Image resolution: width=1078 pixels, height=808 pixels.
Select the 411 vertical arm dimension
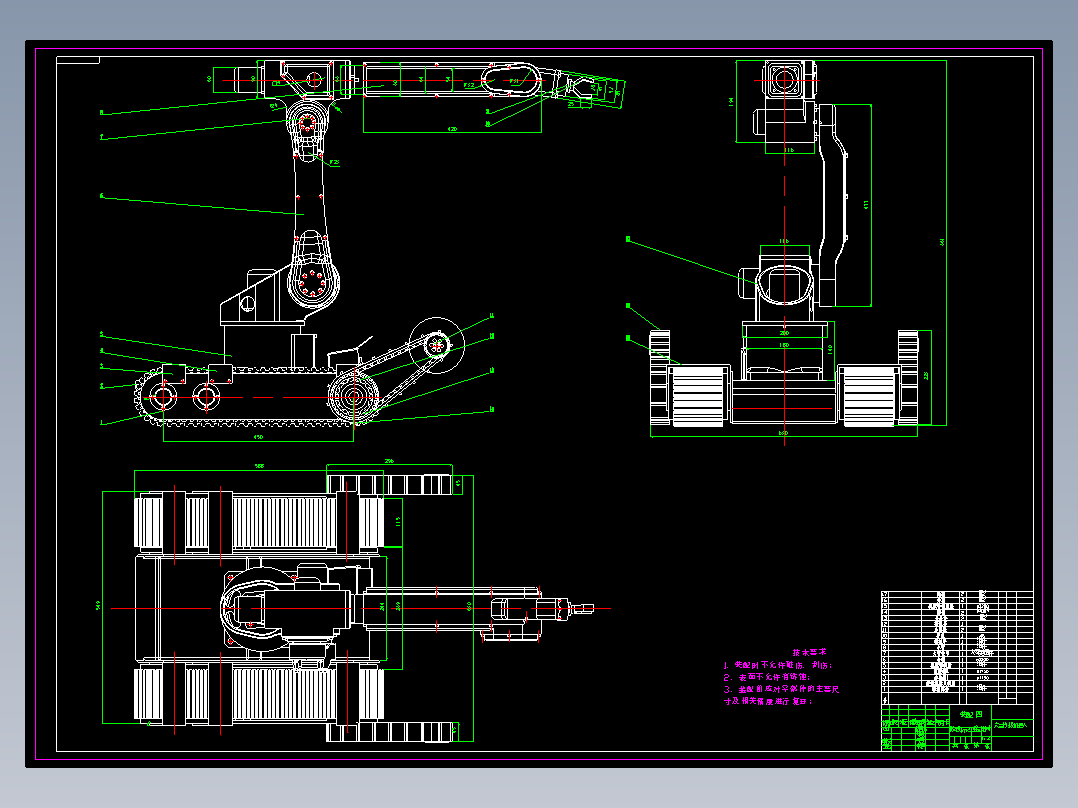coord(866,205)
